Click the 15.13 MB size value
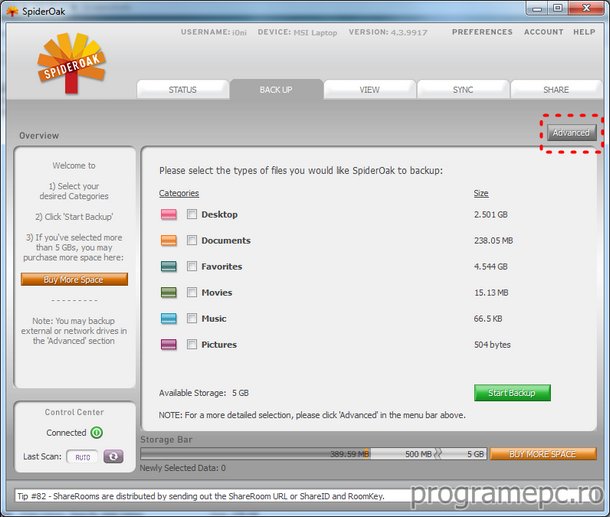The width and height of the screenshot is (610, 517). [491, 293]
